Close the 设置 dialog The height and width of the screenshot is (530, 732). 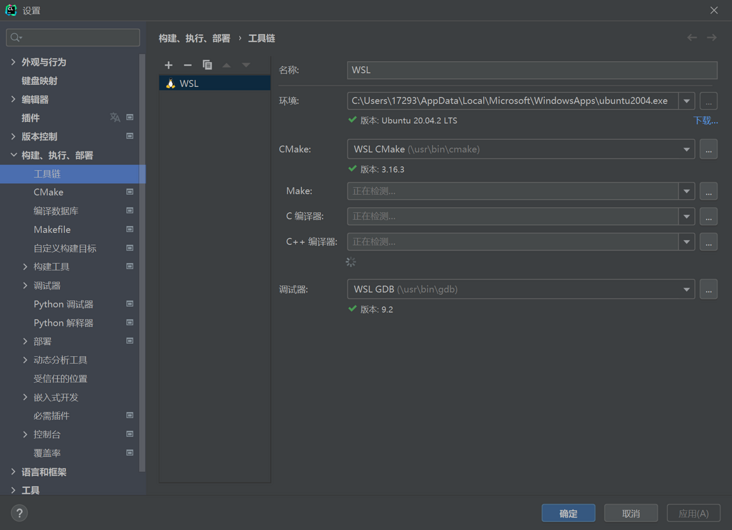click(x=714, y=10)
